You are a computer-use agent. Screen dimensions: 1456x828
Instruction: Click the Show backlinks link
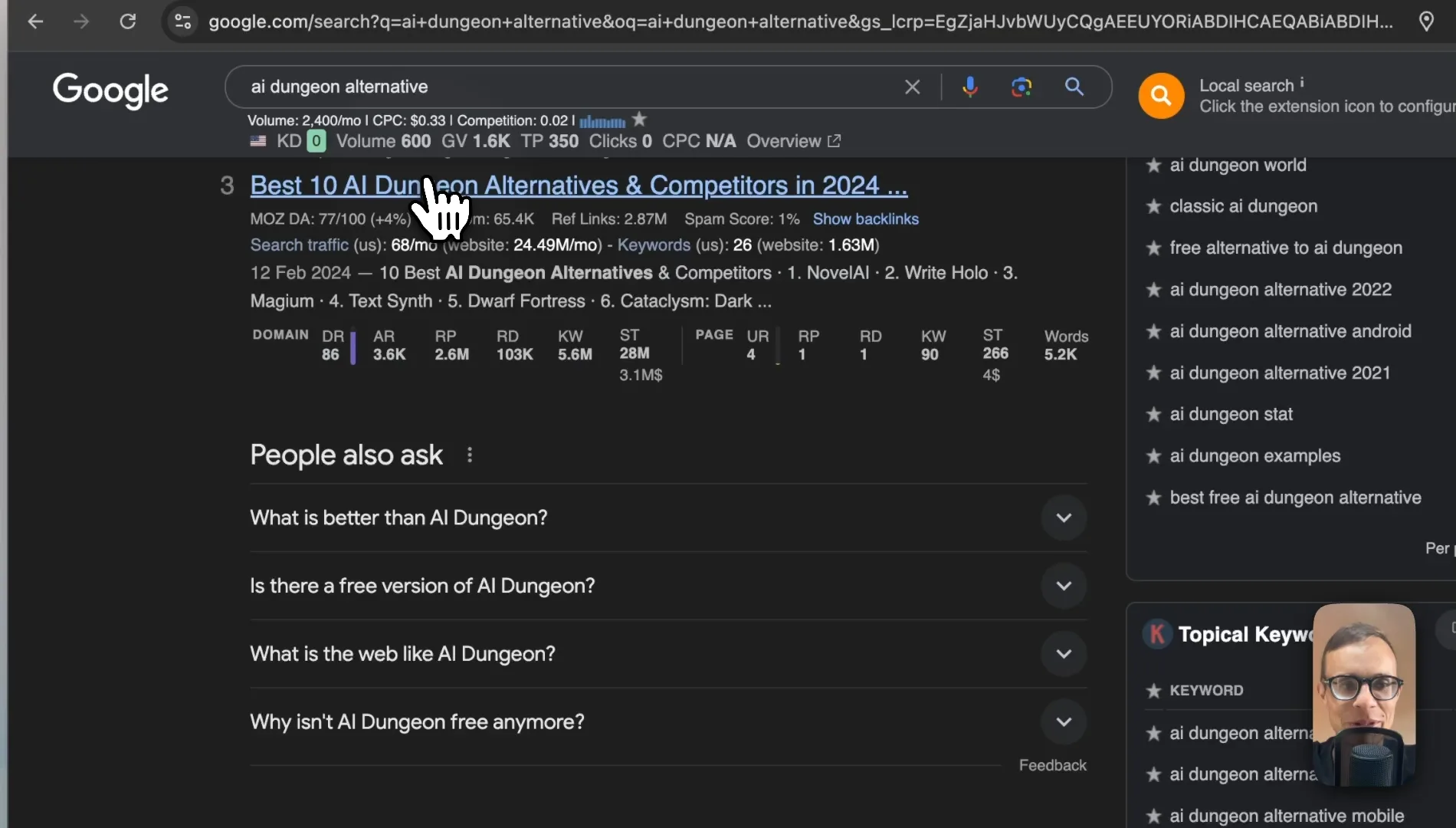(865, 219)
